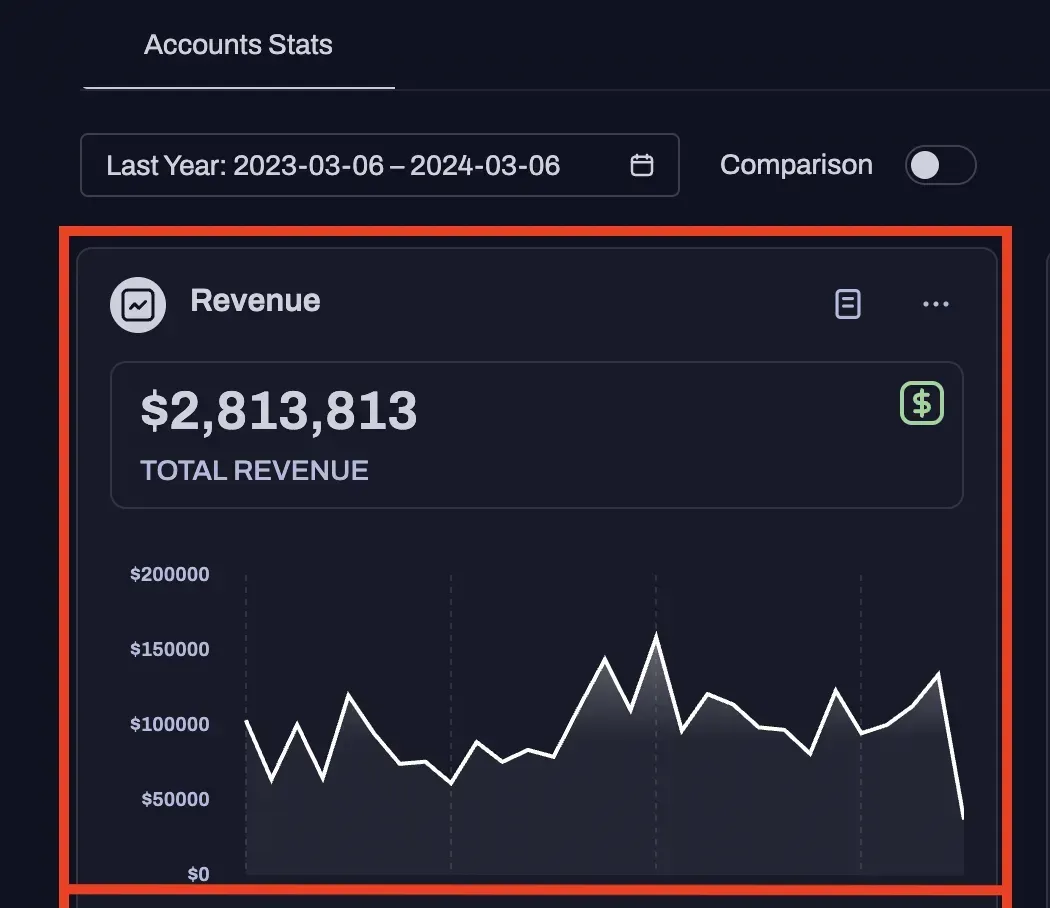
Task: Click the $100000 axis label
Action: click(x=169, y=724)
